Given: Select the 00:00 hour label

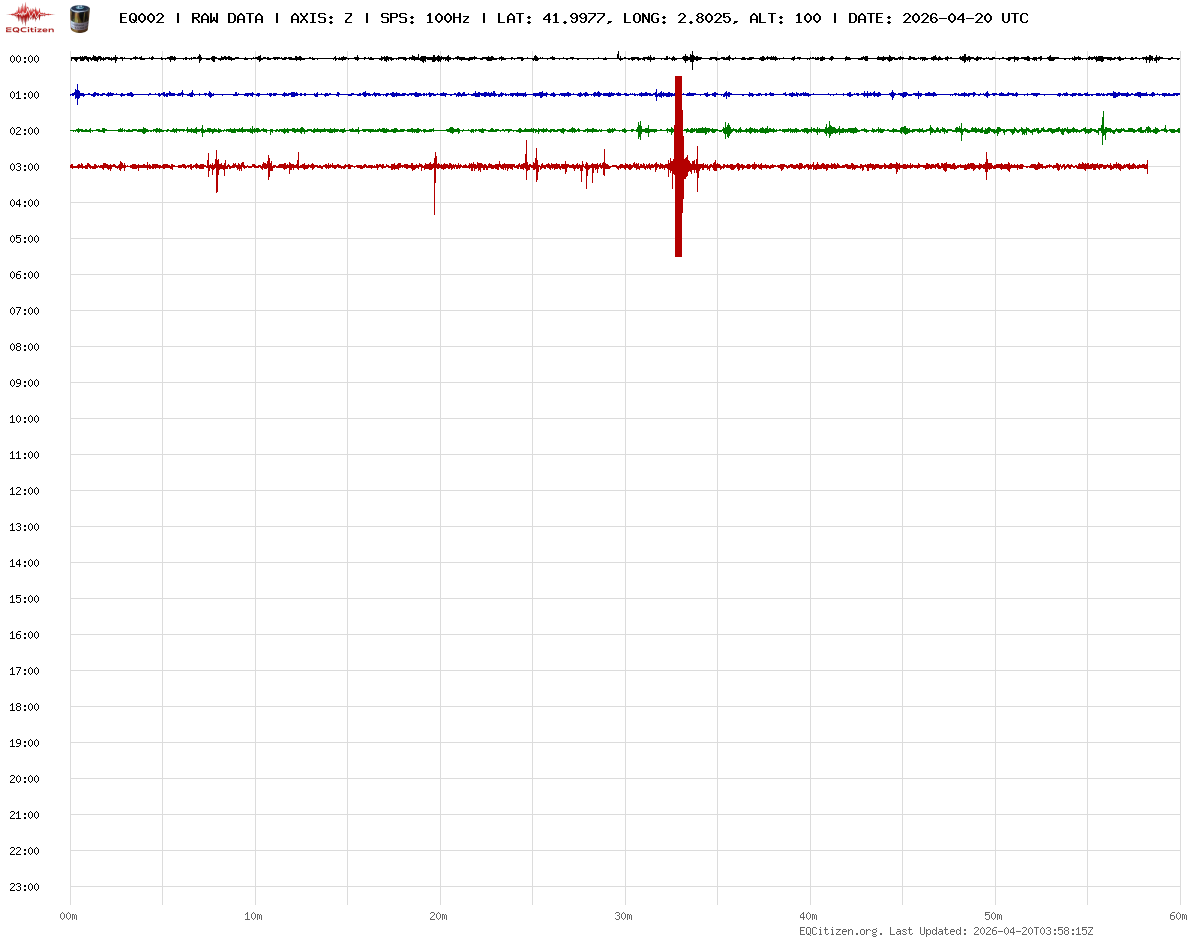Looking at the screenshot, I should pyautogui.click(x=24, y=59).
